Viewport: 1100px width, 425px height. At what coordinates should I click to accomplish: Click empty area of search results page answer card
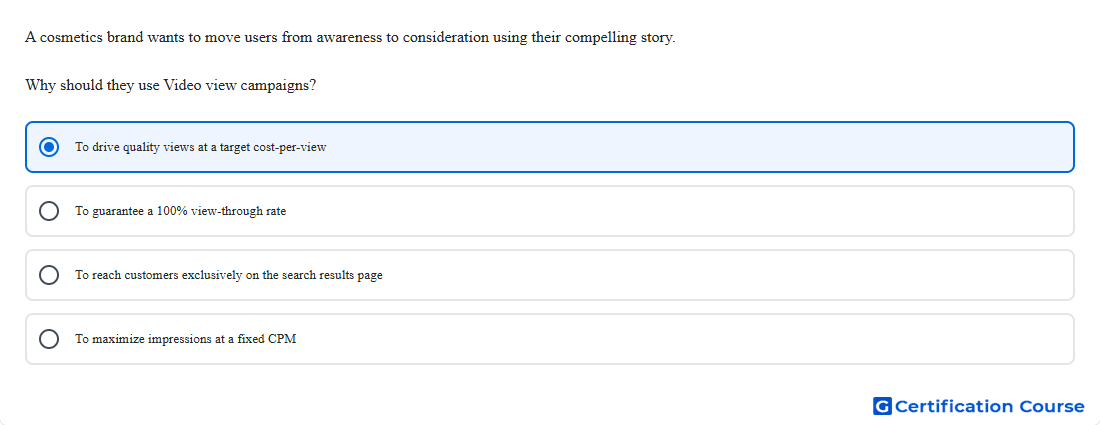point(702,275)
